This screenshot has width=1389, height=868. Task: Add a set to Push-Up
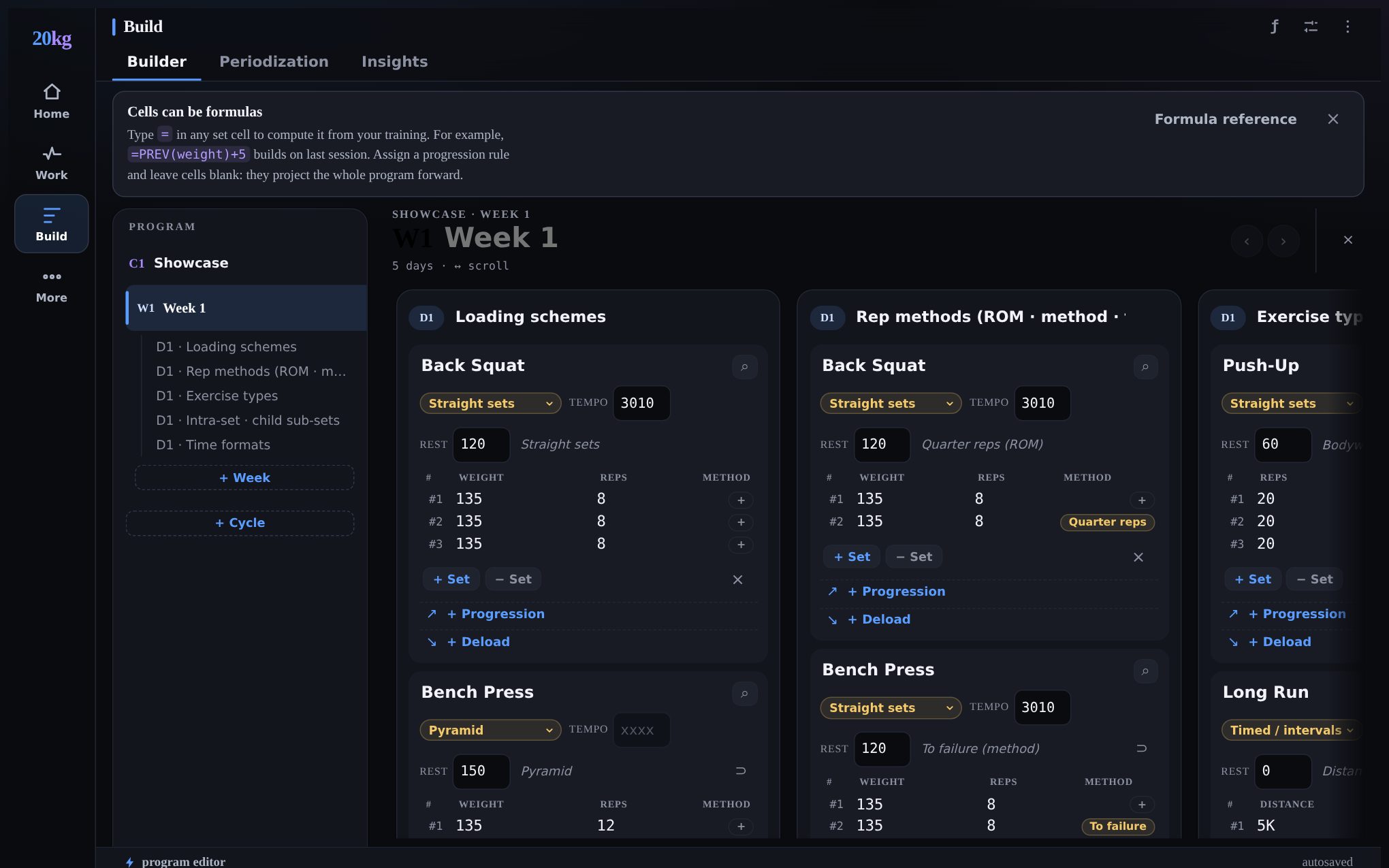coord(1253,579)
